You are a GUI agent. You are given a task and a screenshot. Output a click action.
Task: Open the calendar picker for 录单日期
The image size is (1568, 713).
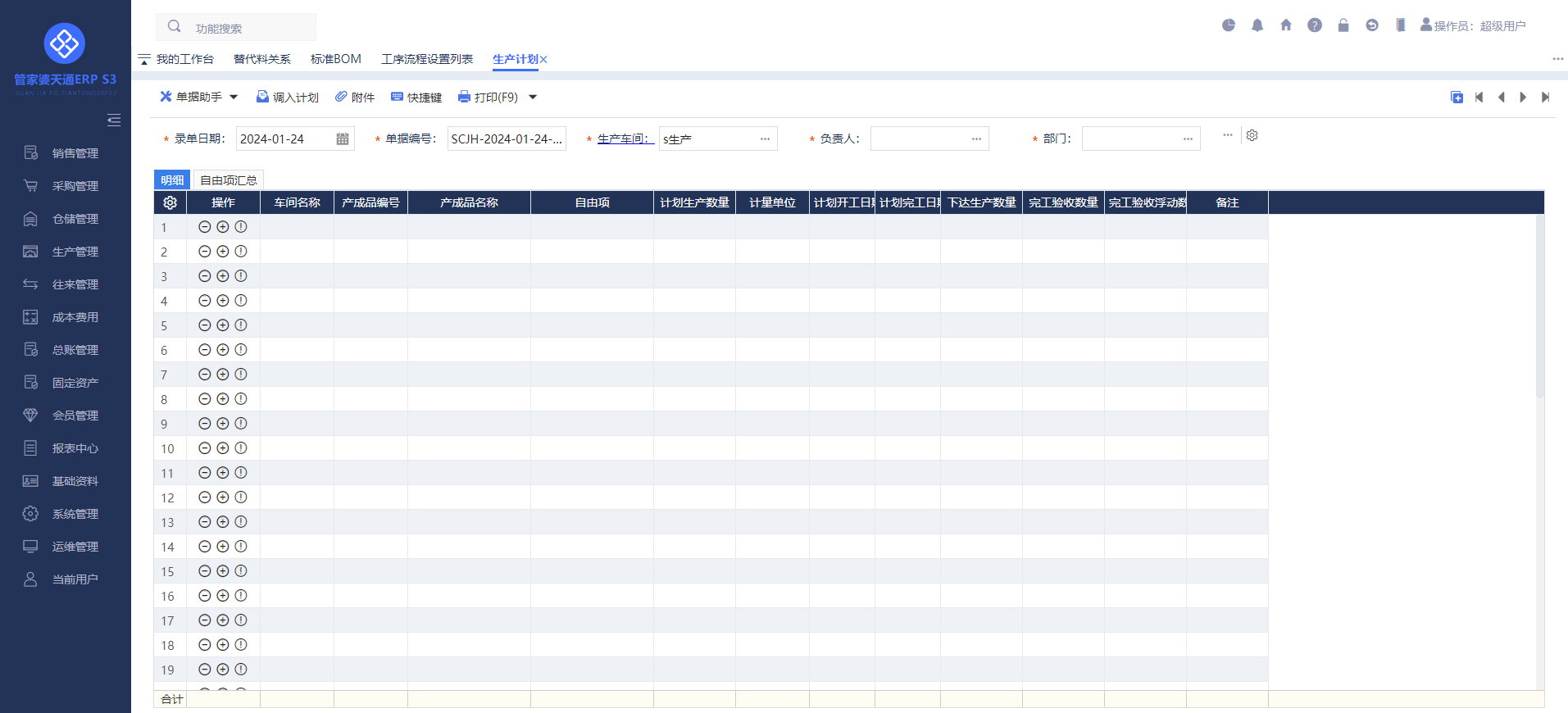343,139
